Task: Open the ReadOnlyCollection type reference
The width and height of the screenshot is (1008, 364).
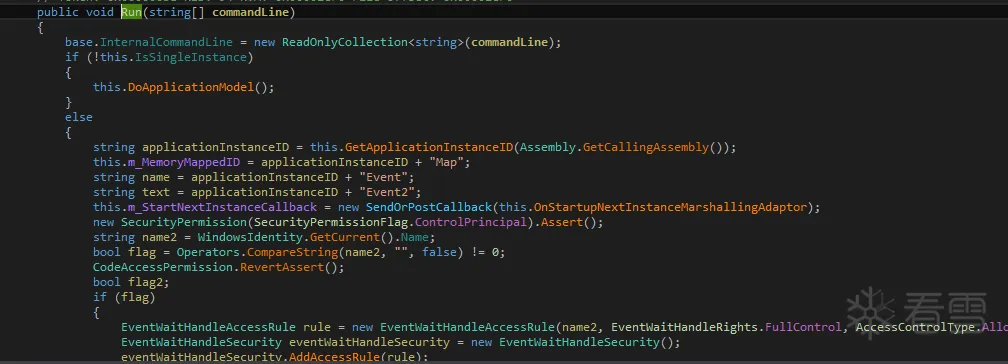Action: pyautogui.click(x=345, y=42)
